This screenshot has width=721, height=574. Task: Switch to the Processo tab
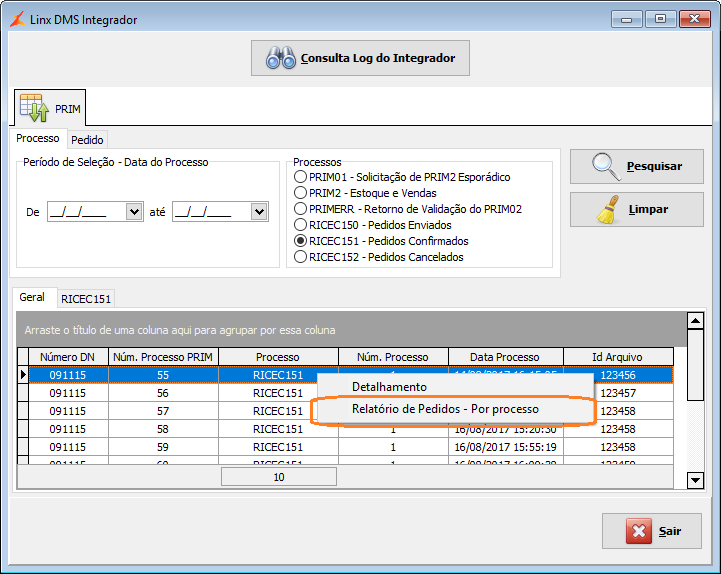click(38, 138)
